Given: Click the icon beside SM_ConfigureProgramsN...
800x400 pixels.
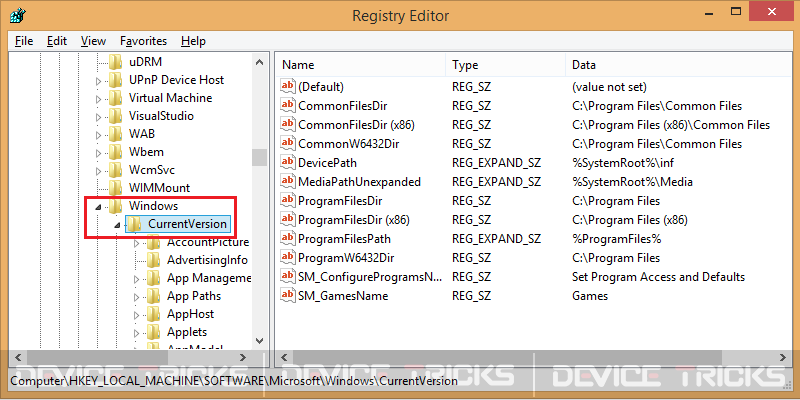Looking at the screenshot, I should [x=288, y=277].
